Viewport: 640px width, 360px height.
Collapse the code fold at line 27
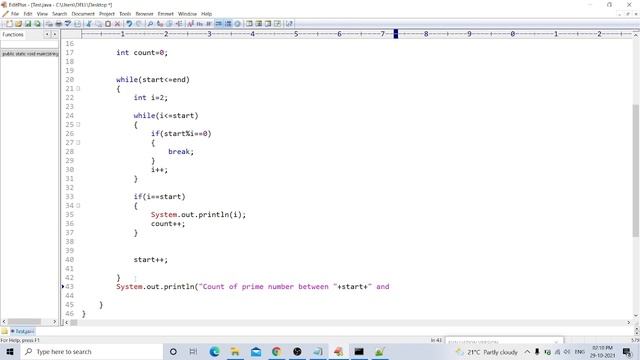[78, 142]
